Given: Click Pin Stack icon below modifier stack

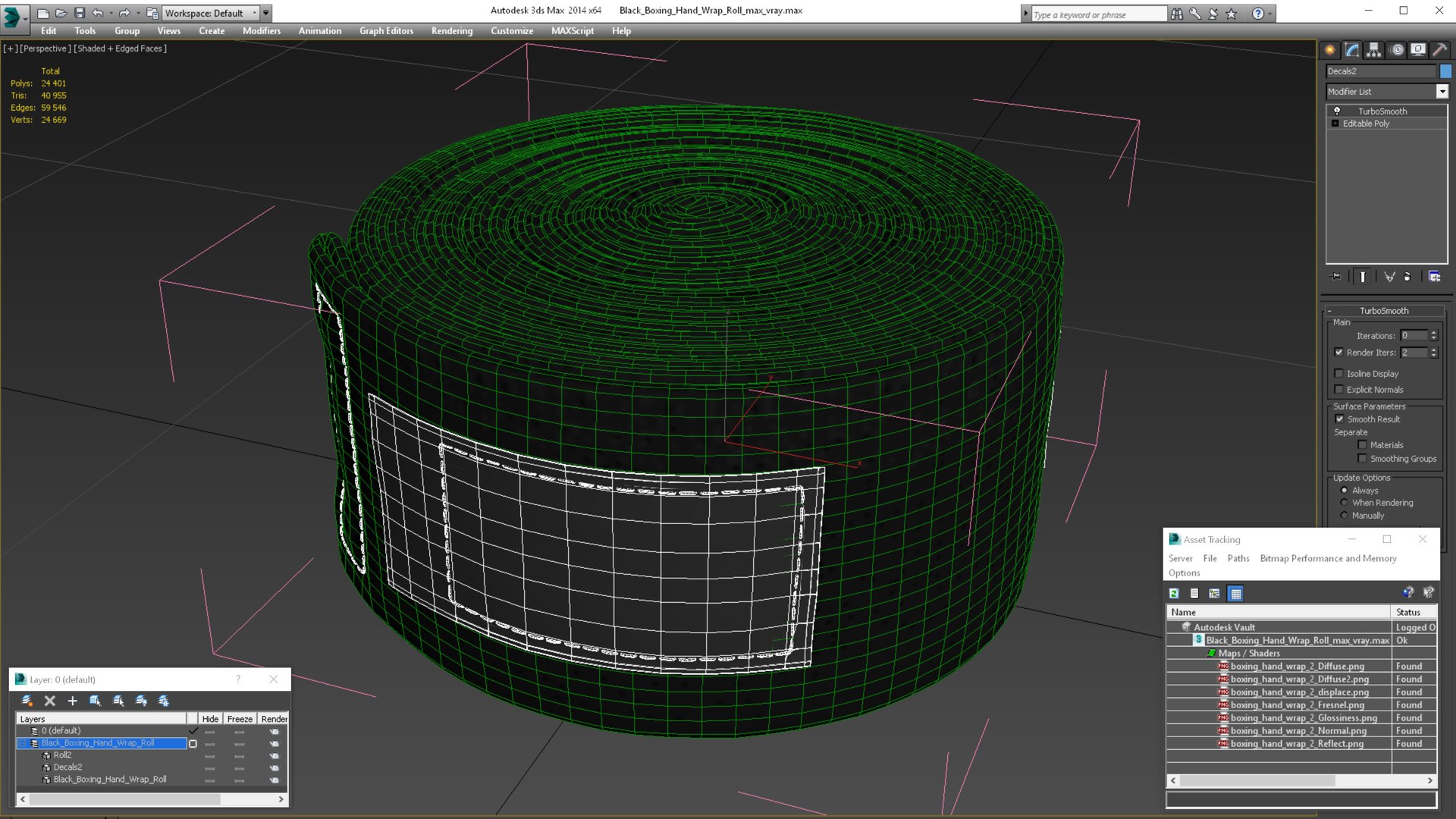Looking at the screenshot, I should (1336, 277).
